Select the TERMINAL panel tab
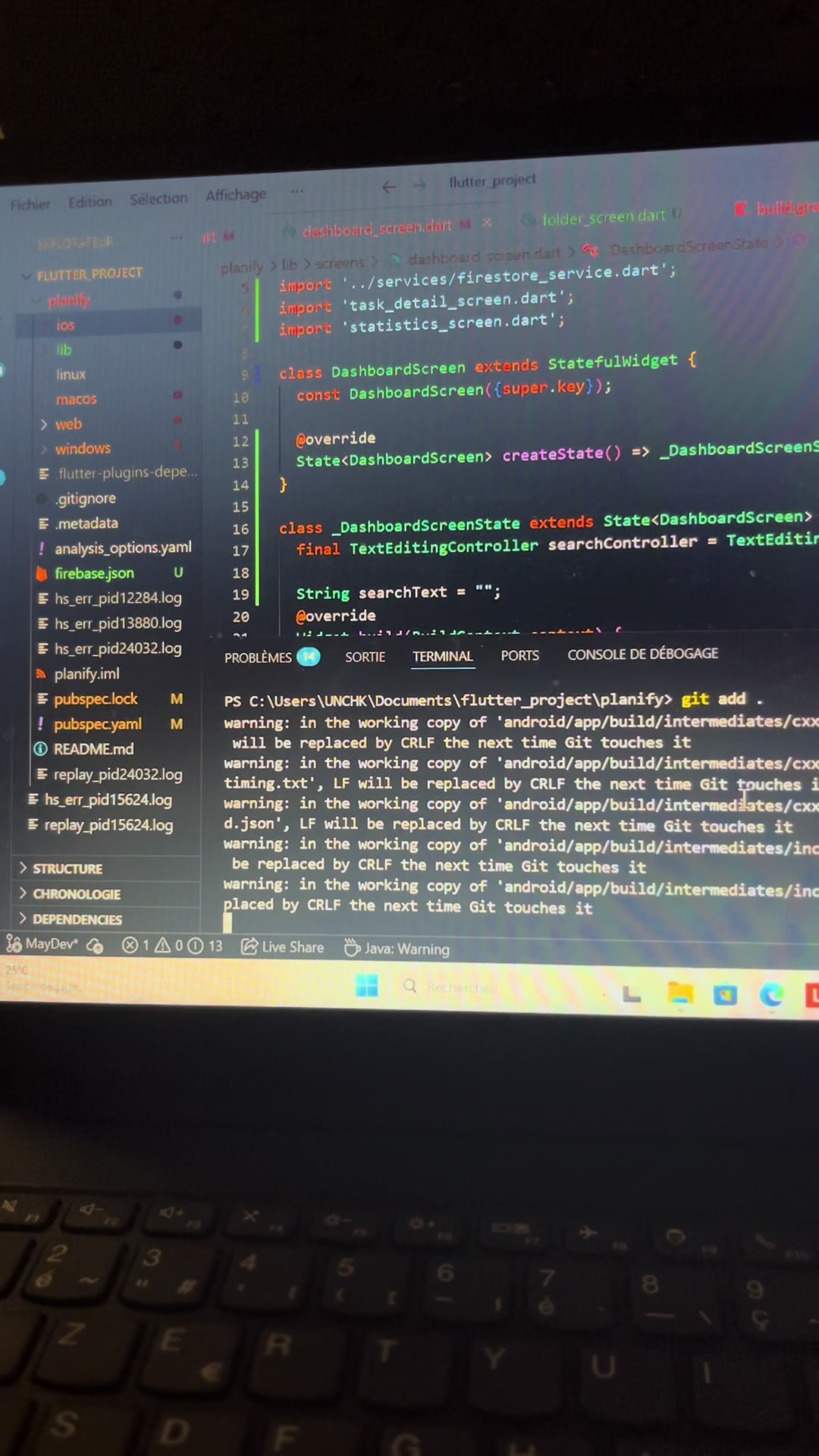Viewport: 819px width, 1456px height. 443,656
